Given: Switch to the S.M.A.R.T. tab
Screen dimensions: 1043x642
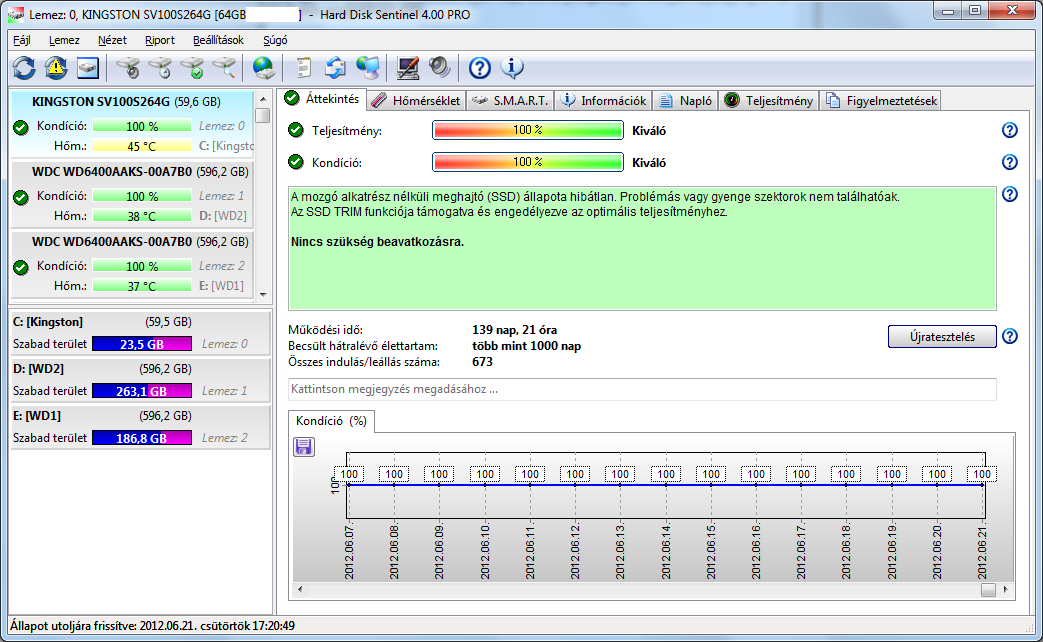Looking at the screenshot, I should coord(510,100).
